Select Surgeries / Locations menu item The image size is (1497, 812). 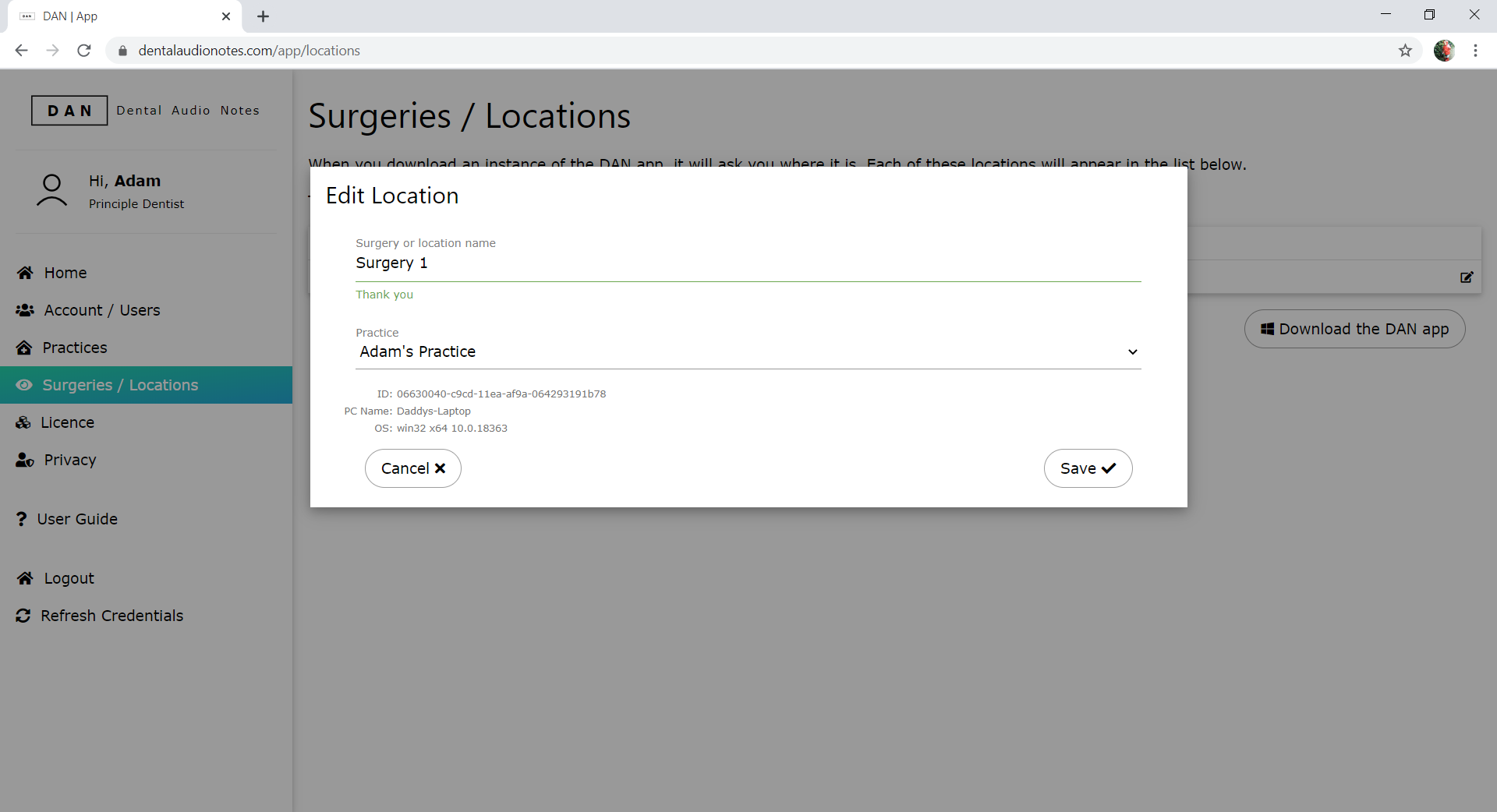[120, 385]
